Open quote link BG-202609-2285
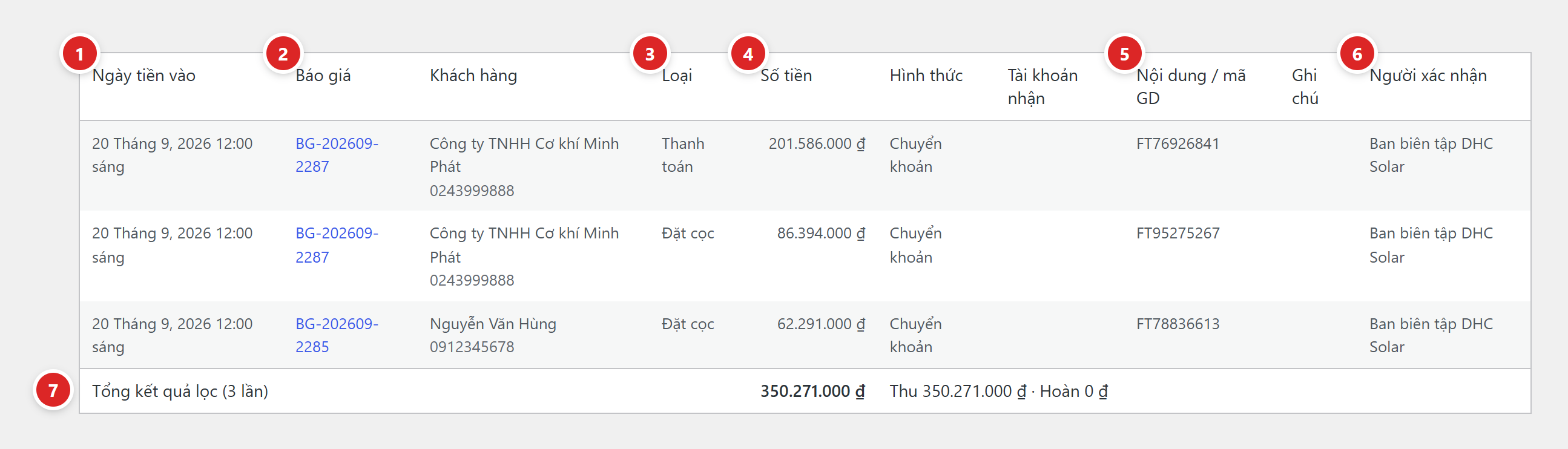This screenshot has height=449, width=1568. point(337,335)
